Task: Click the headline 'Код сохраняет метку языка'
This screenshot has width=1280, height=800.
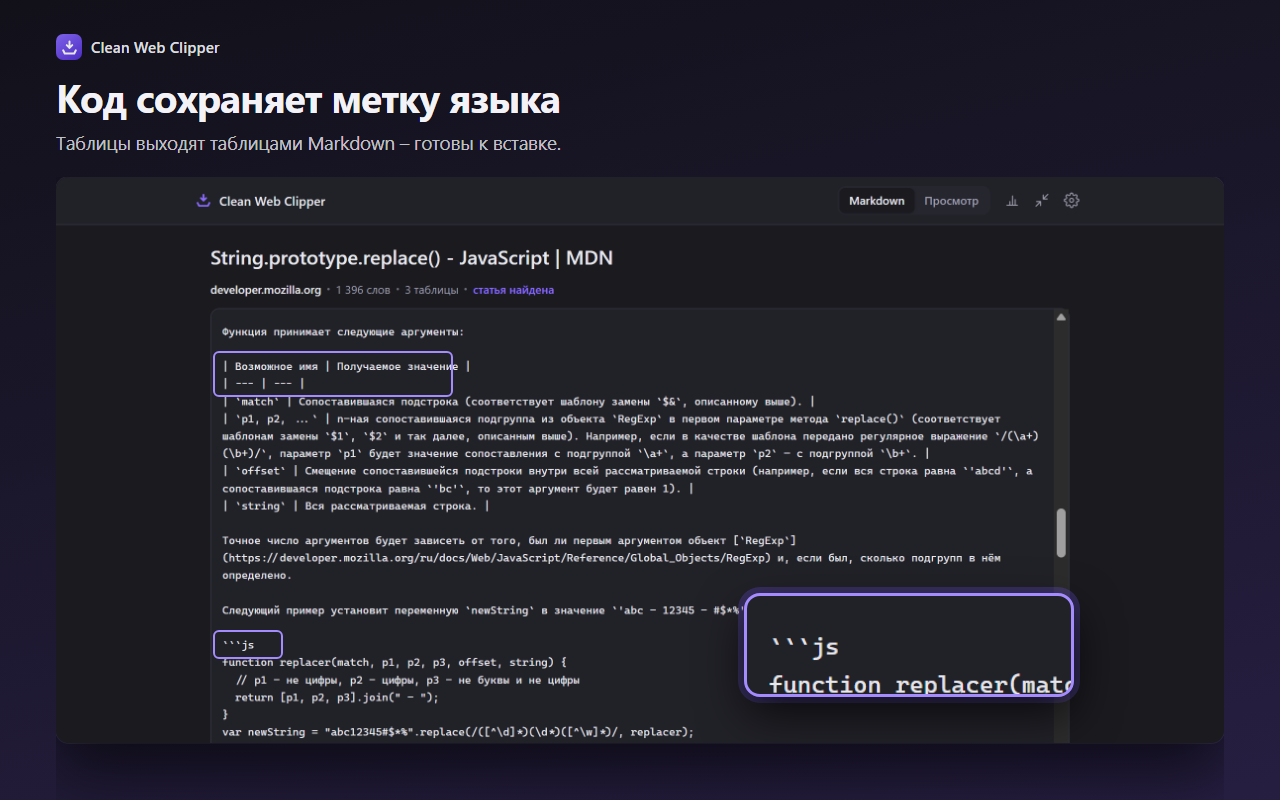Action: (308, 100)
